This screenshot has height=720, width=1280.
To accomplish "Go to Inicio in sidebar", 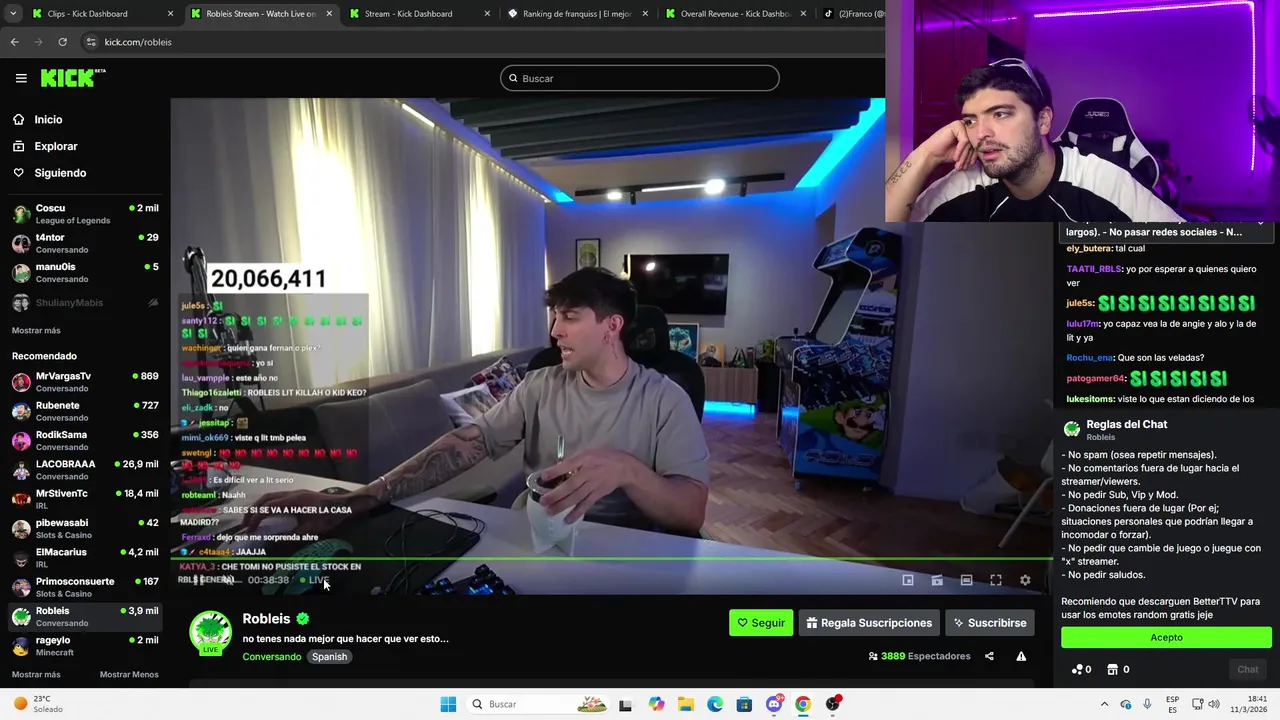I will 48,119.
